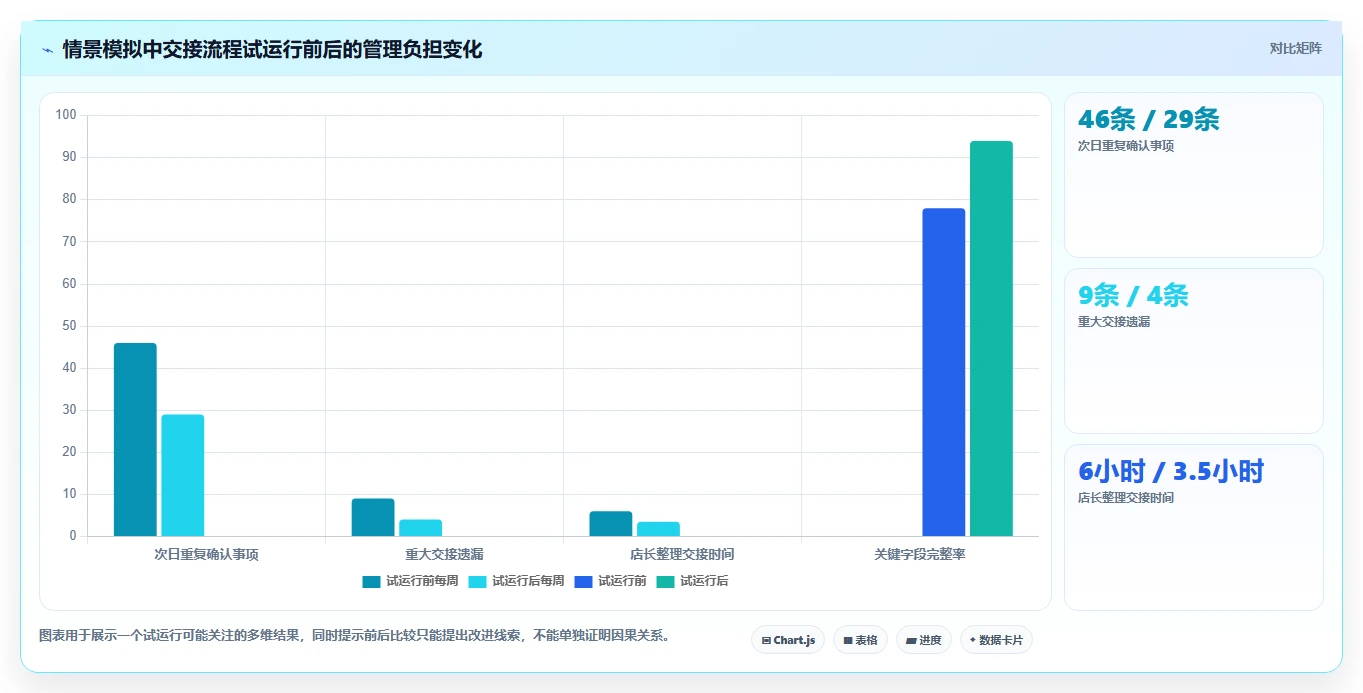Click the 9条 / 4条 card value
The height and width of the screenshot is (693, 1363).
pos(1133,296)
